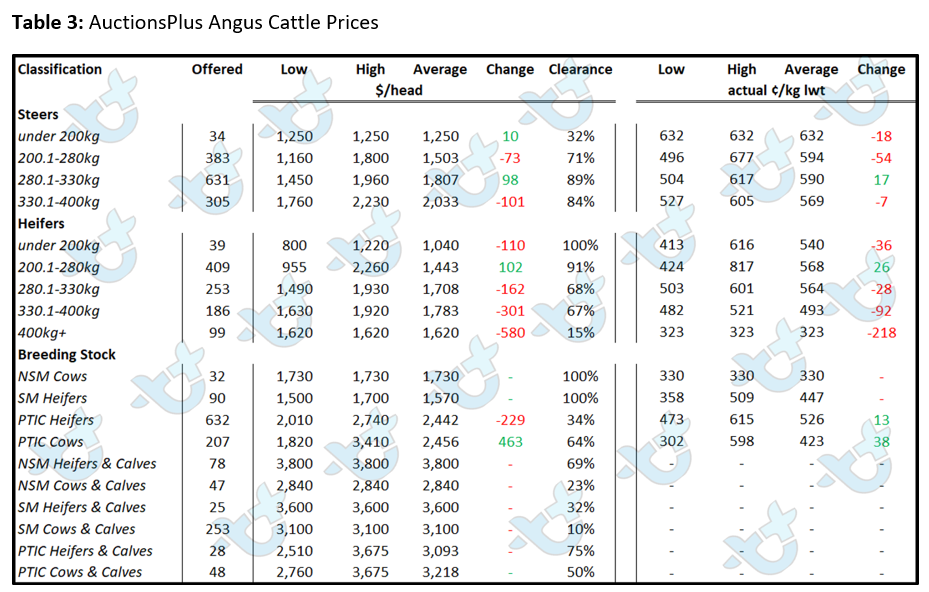Select the $/head subheader label
This screenshot has height=592, width=929.
point(399,90)
